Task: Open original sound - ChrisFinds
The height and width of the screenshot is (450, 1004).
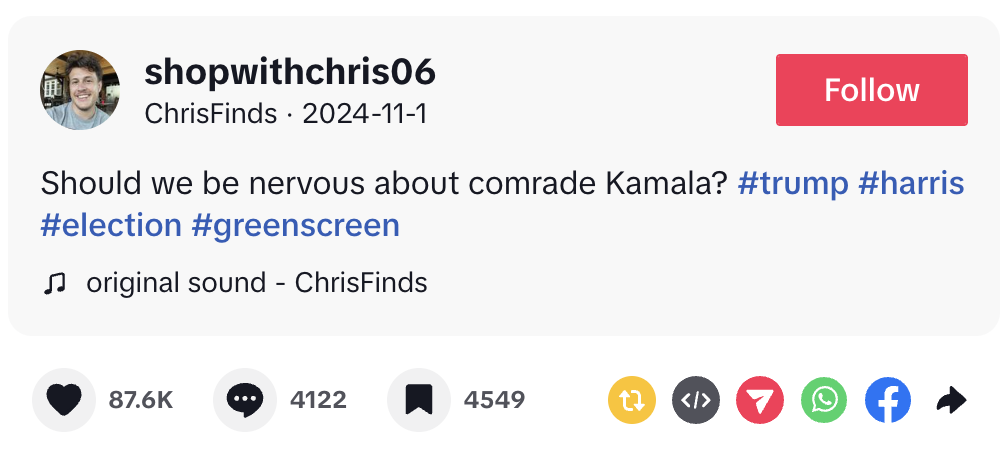Action: (257, 284)
